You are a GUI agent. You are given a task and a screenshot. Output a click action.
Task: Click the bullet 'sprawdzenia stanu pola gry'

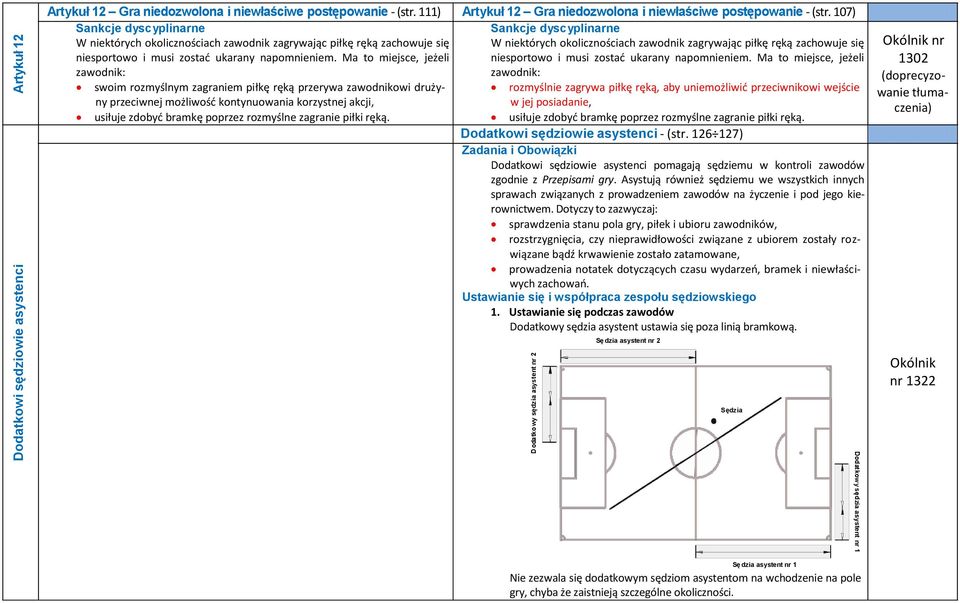point(643,224)
